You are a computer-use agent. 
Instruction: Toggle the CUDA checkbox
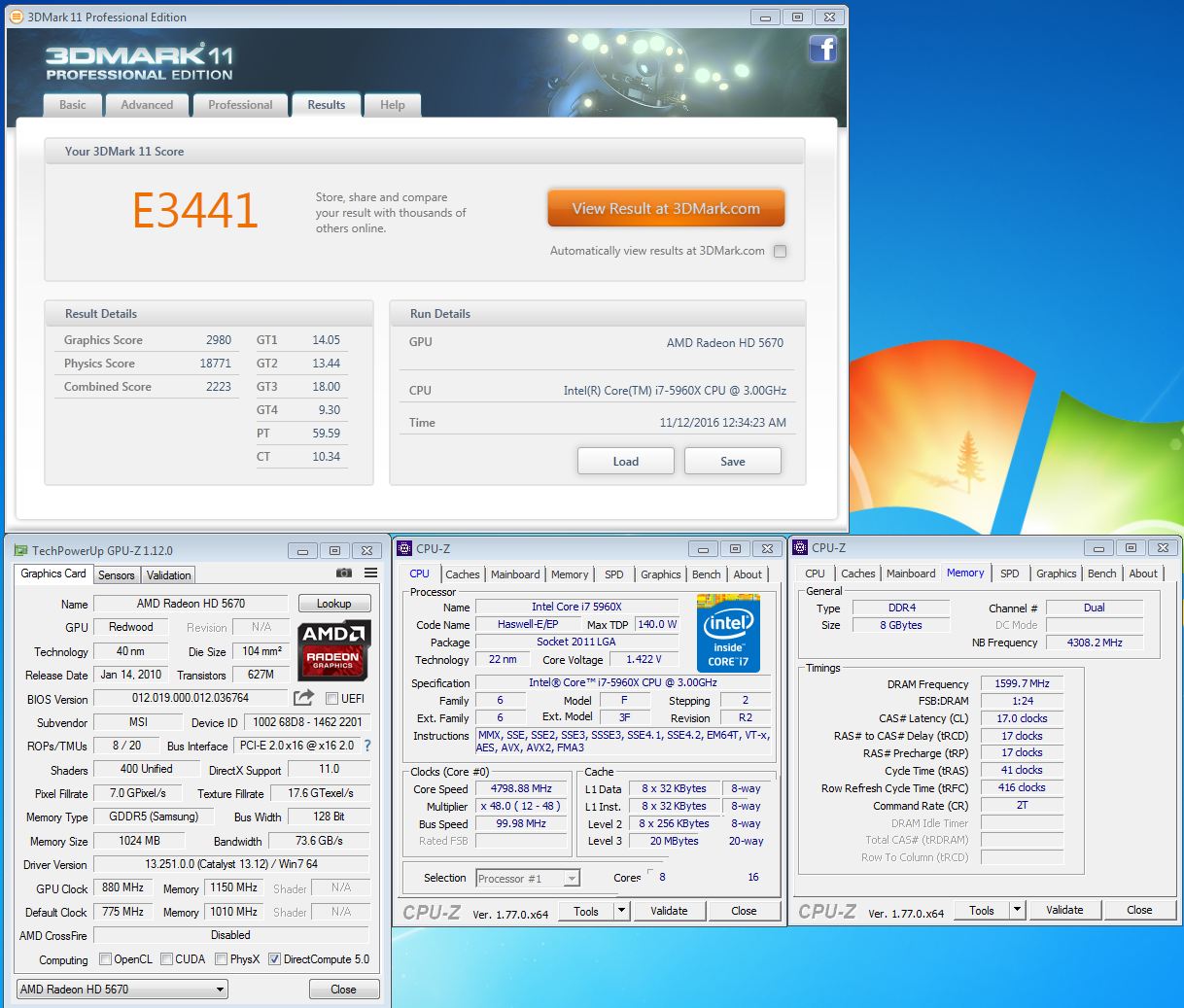(166, 959)
